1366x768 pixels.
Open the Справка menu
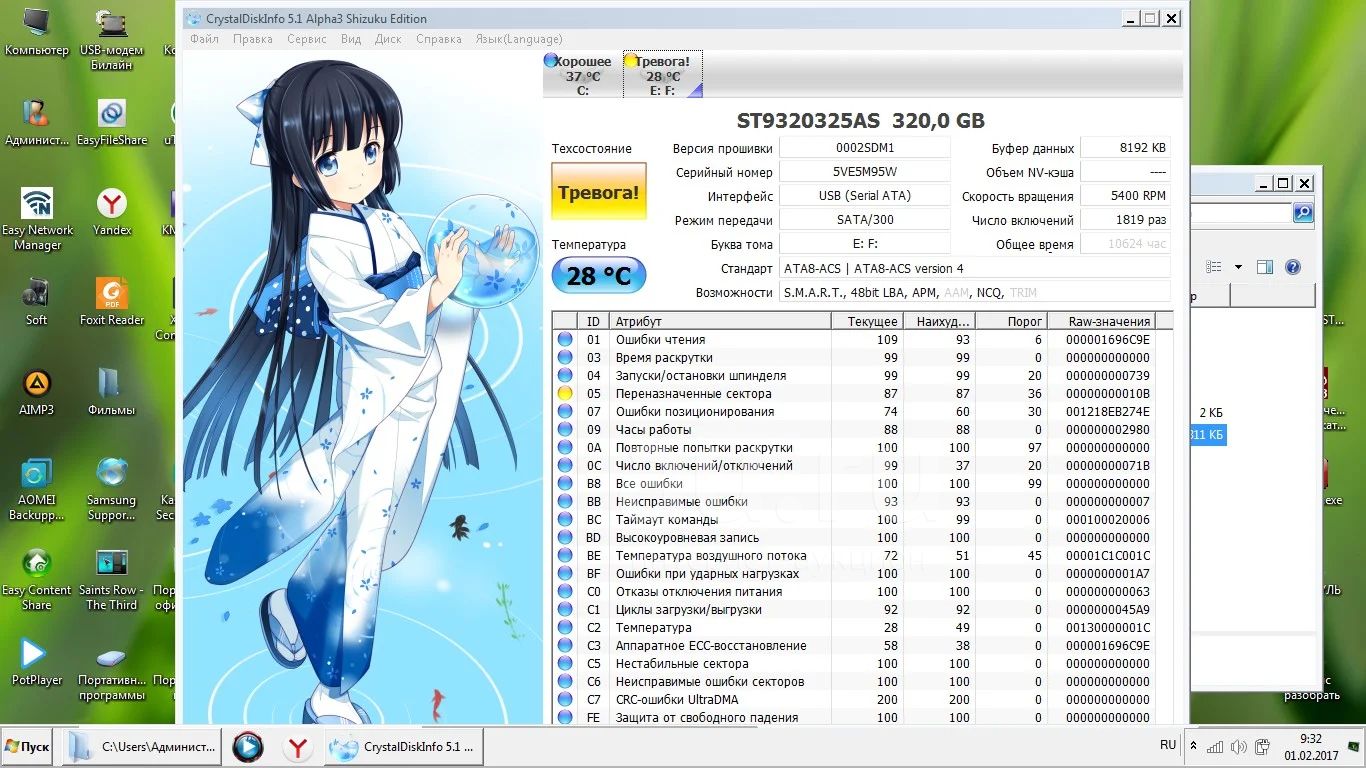click(438, 39)
